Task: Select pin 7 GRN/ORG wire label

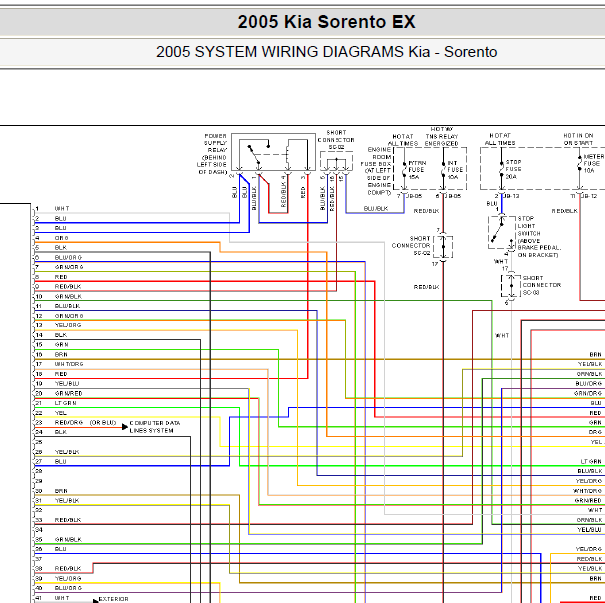Action: tap(69, 267)
